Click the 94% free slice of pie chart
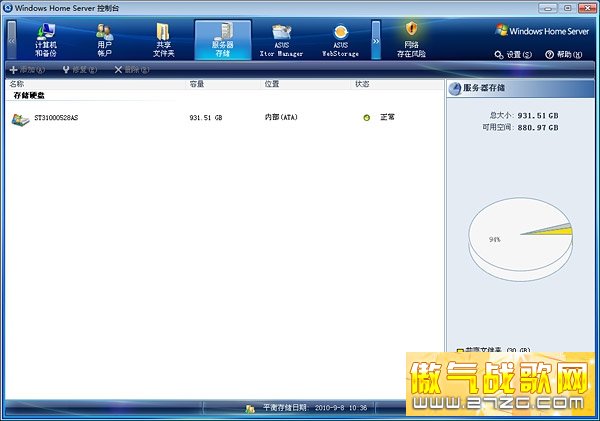 [494, 240]
